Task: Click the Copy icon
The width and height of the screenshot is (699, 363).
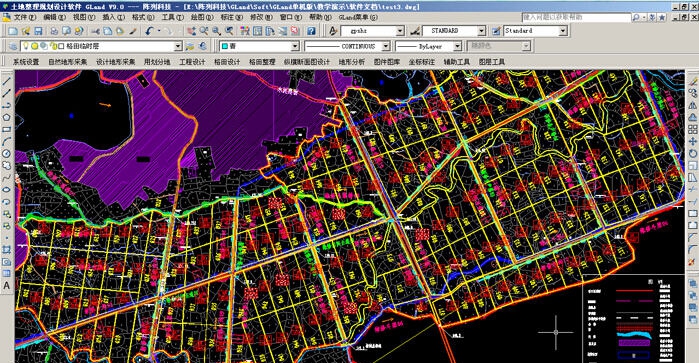Action: click(x=108, y=31)
